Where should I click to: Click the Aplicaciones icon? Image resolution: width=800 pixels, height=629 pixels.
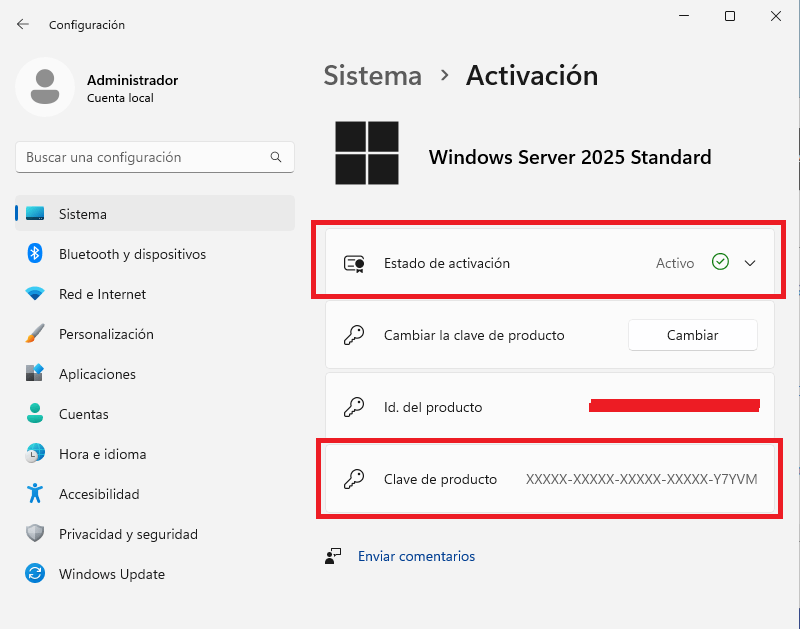coord(35,373)
